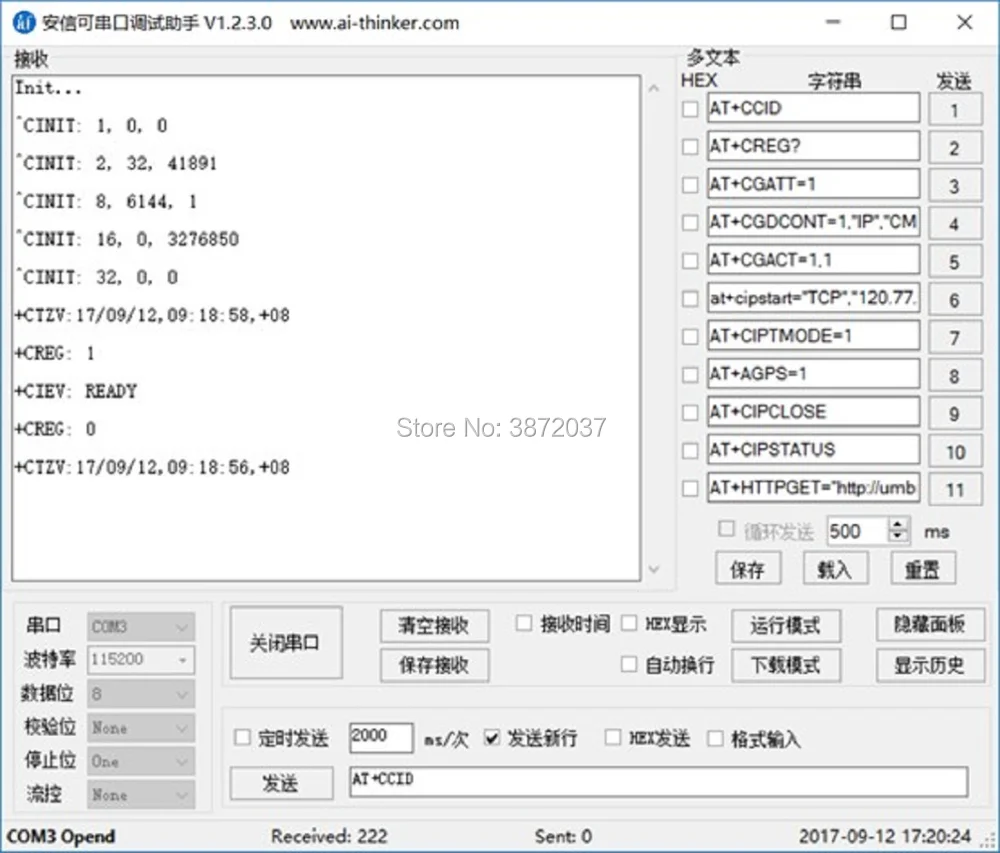1000x853 pixels.
Task: Enable HEX checkbox for AT+CGATT=1
Action: click(690, 185)
